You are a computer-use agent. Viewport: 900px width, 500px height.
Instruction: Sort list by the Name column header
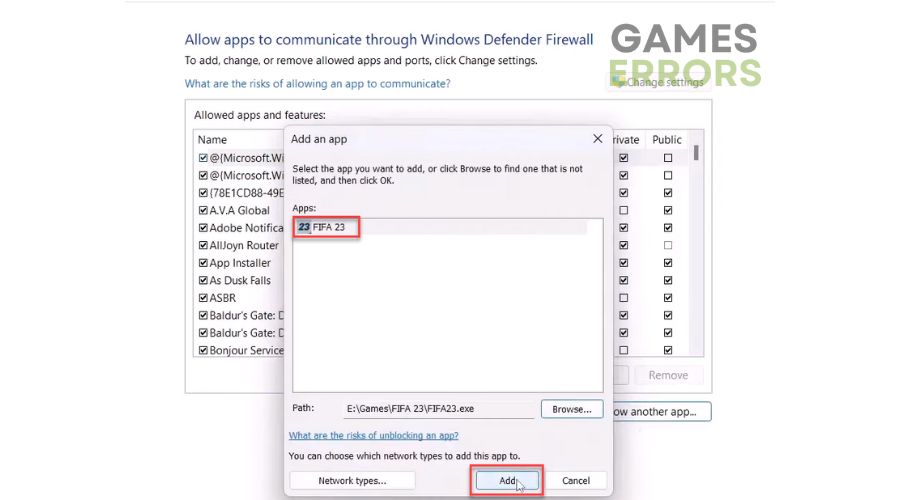point(212,139)
